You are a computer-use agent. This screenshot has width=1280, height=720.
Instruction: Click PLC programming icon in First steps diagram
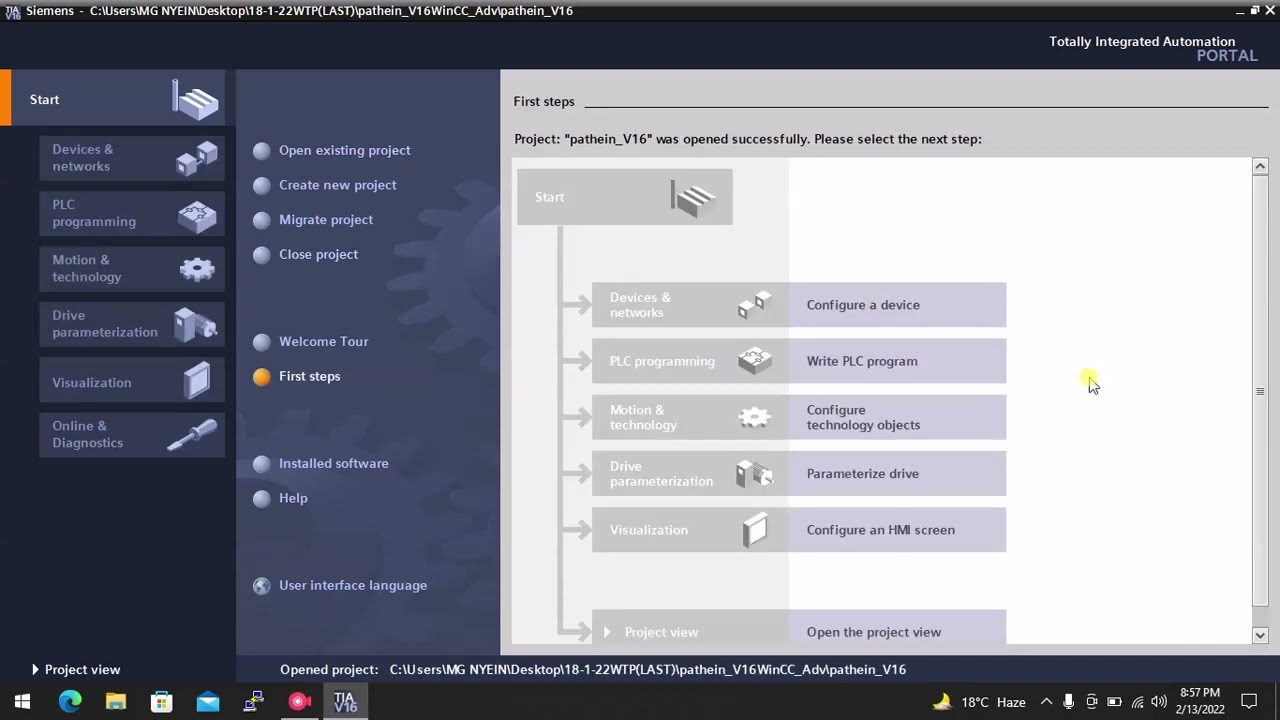pos(755,361)
